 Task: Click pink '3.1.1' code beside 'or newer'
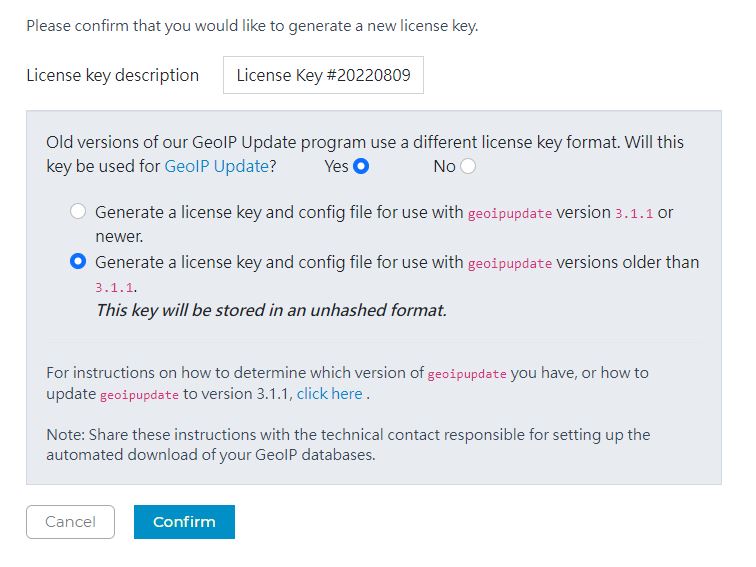click(x=634, y=214)
